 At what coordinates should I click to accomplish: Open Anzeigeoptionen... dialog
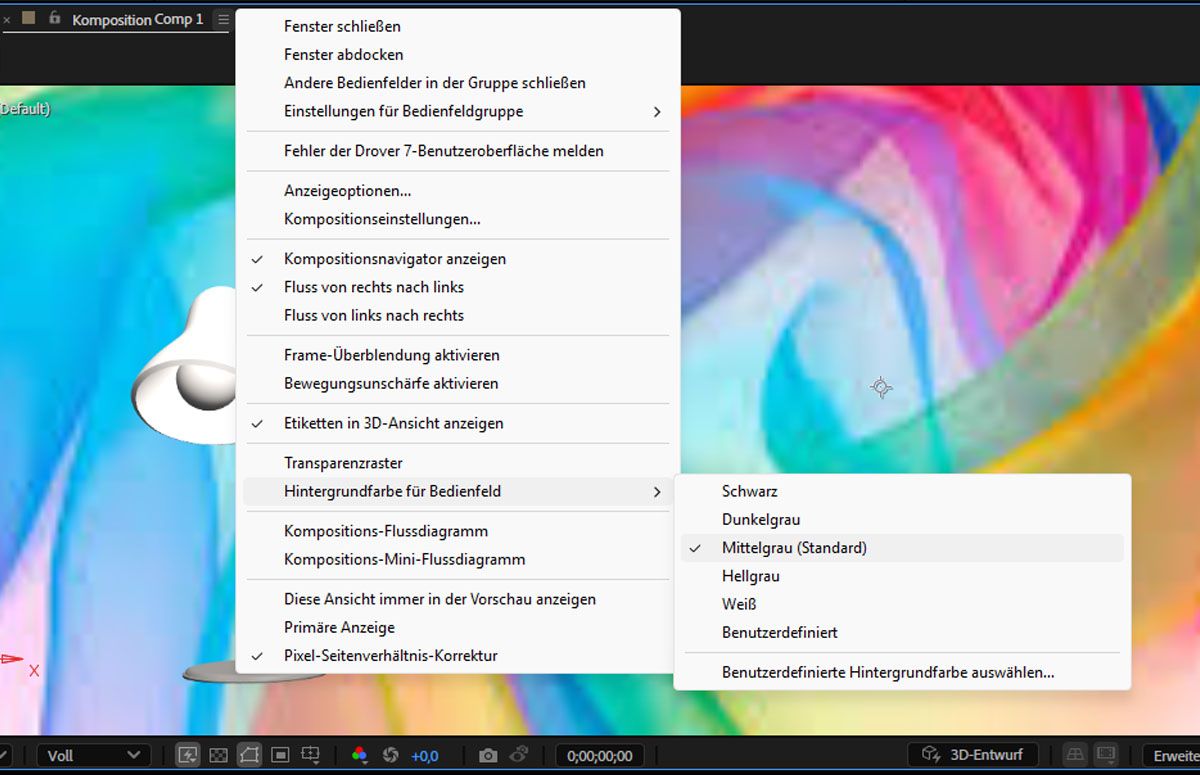[x=457, y=190]
